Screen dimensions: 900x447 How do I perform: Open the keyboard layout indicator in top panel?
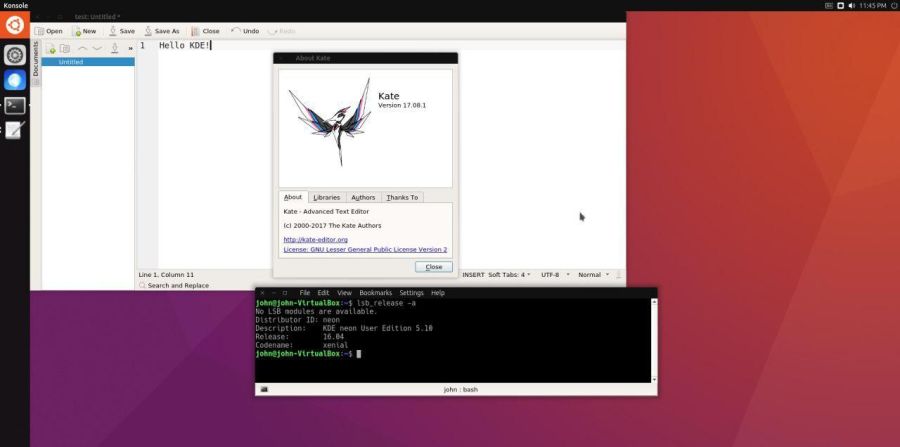(x=829, y=5)
